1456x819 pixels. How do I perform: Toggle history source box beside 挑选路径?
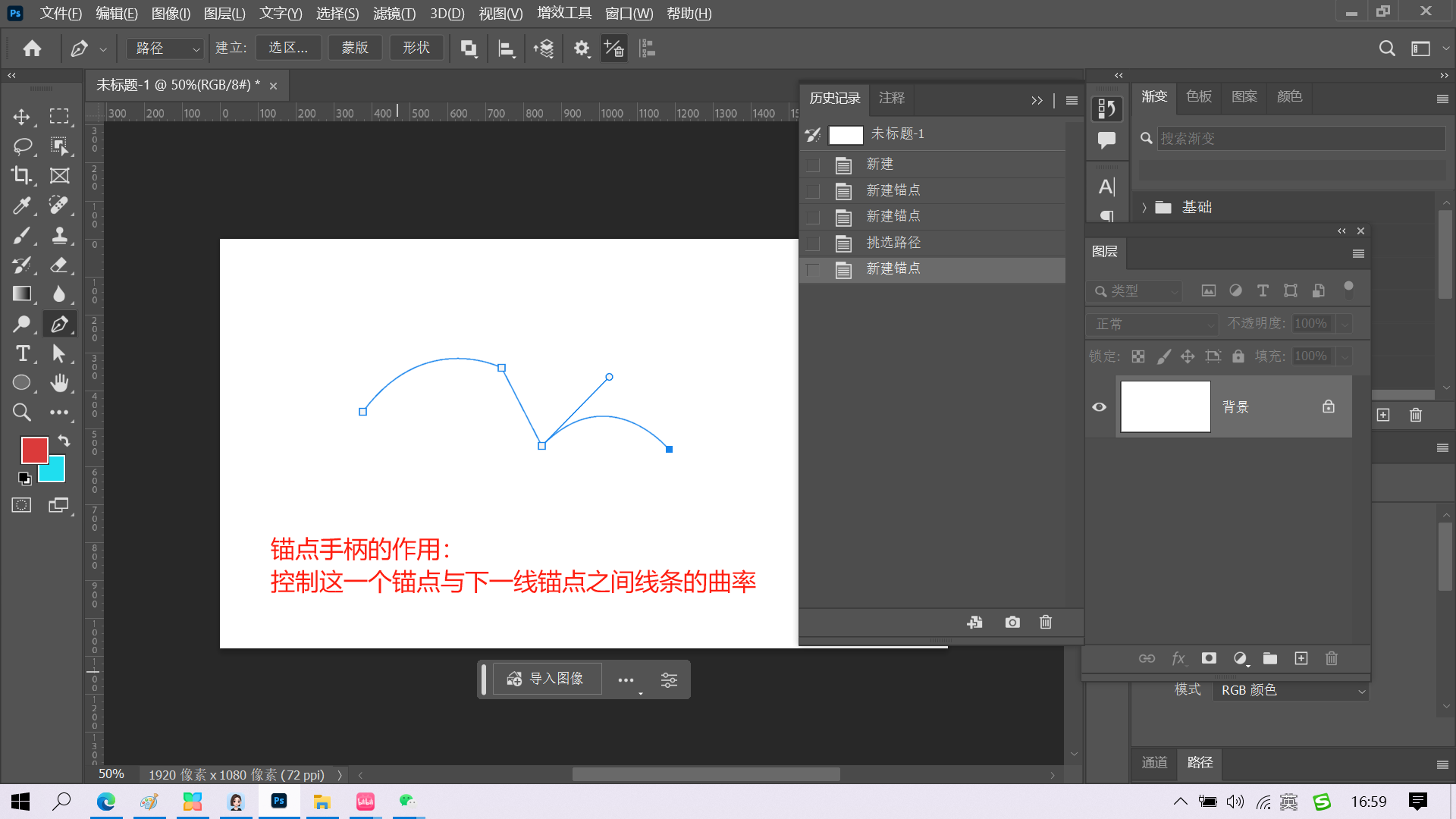pos(813,243)
